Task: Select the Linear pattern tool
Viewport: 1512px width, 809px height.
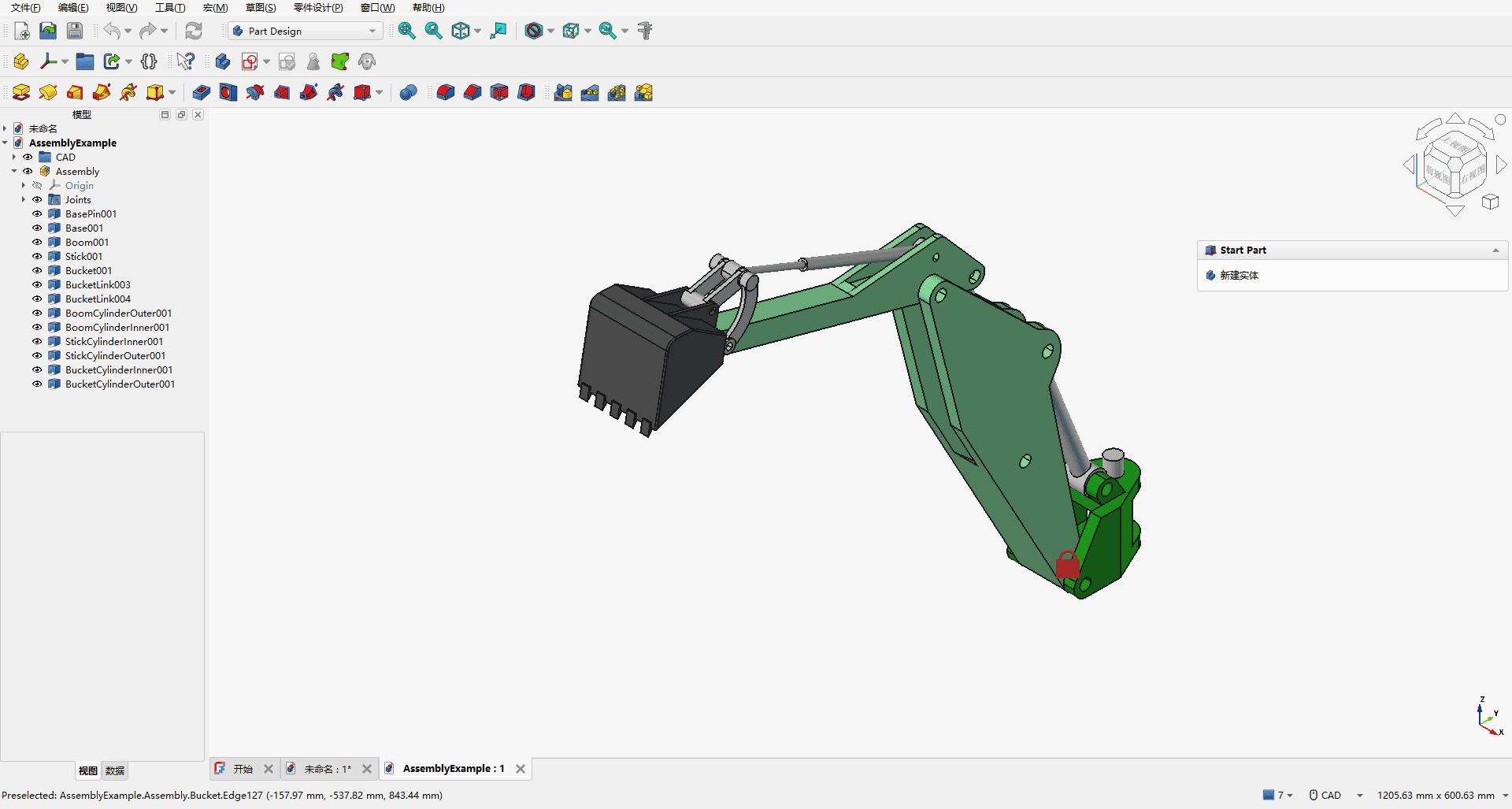Action: 590,92
